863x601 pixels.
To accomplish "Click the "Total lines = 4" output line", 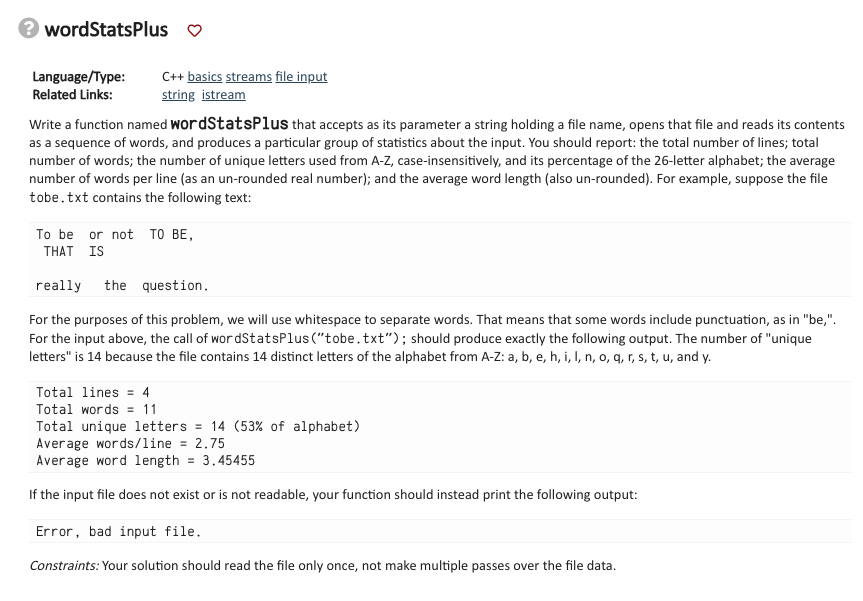I will [x=92, y=392].
